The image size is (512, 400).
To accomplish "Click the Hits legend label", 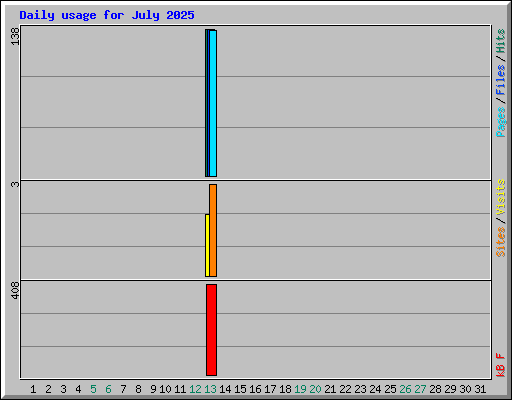I will click(501, 41).
